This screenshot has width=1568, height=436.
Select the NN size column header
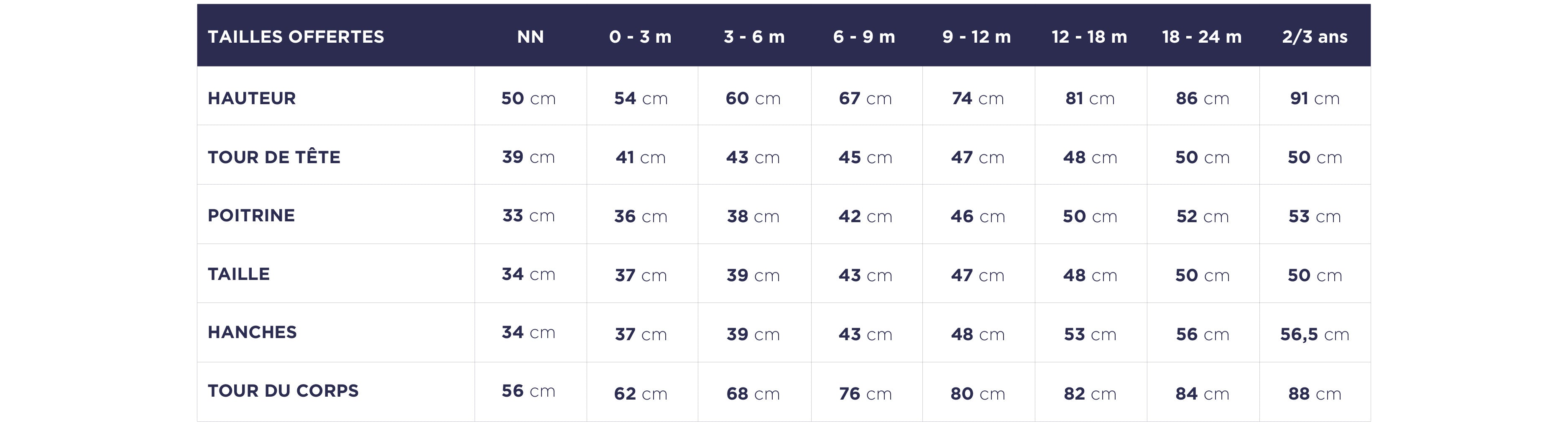pos(530,36)
